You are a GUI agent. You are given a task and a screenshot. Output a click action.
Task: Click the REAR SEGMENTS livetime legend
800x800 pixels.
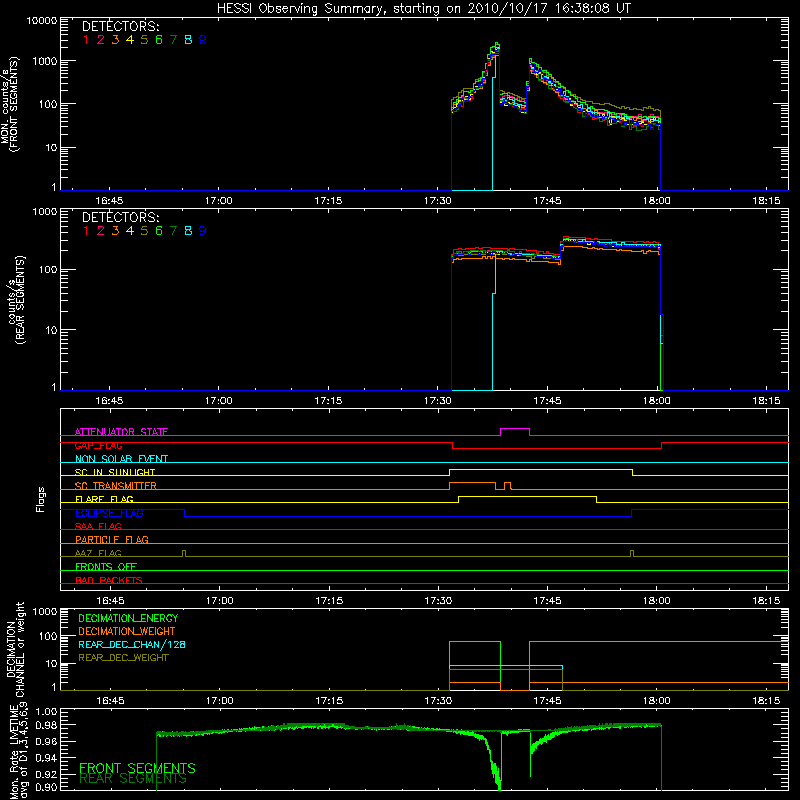[133, 779]
